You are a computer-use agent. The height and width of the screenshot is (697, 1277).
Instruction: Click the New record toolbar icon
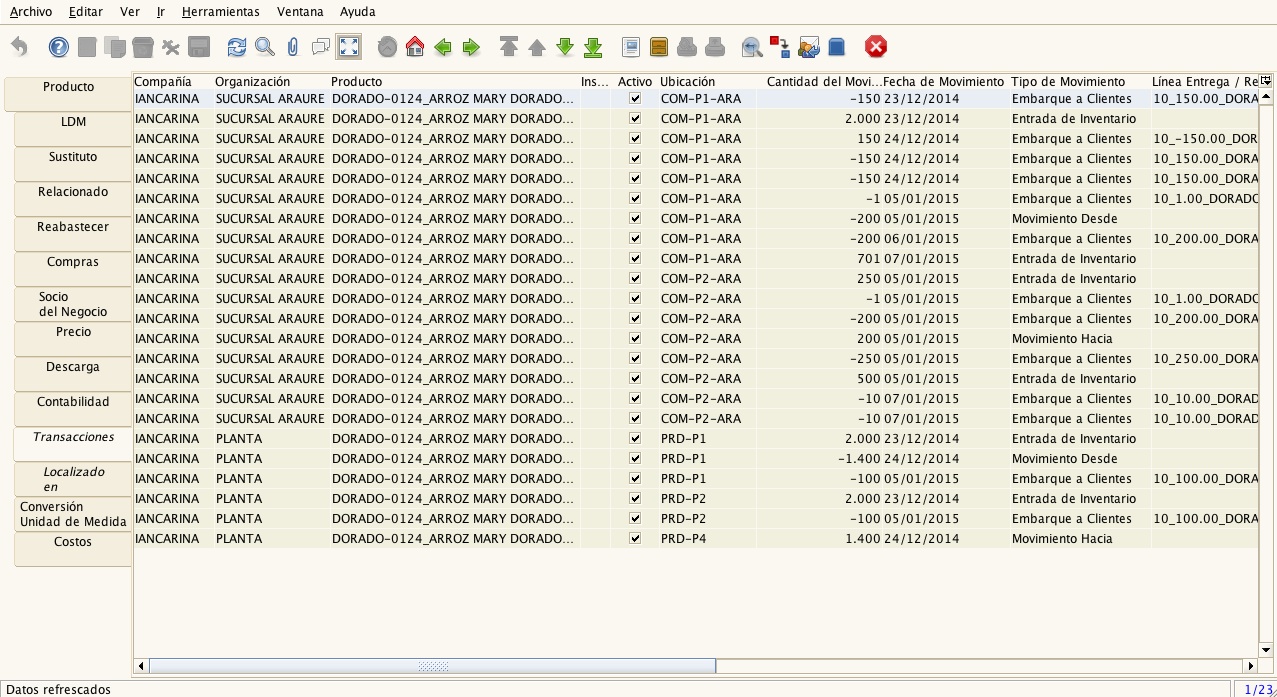click(87, 47)
